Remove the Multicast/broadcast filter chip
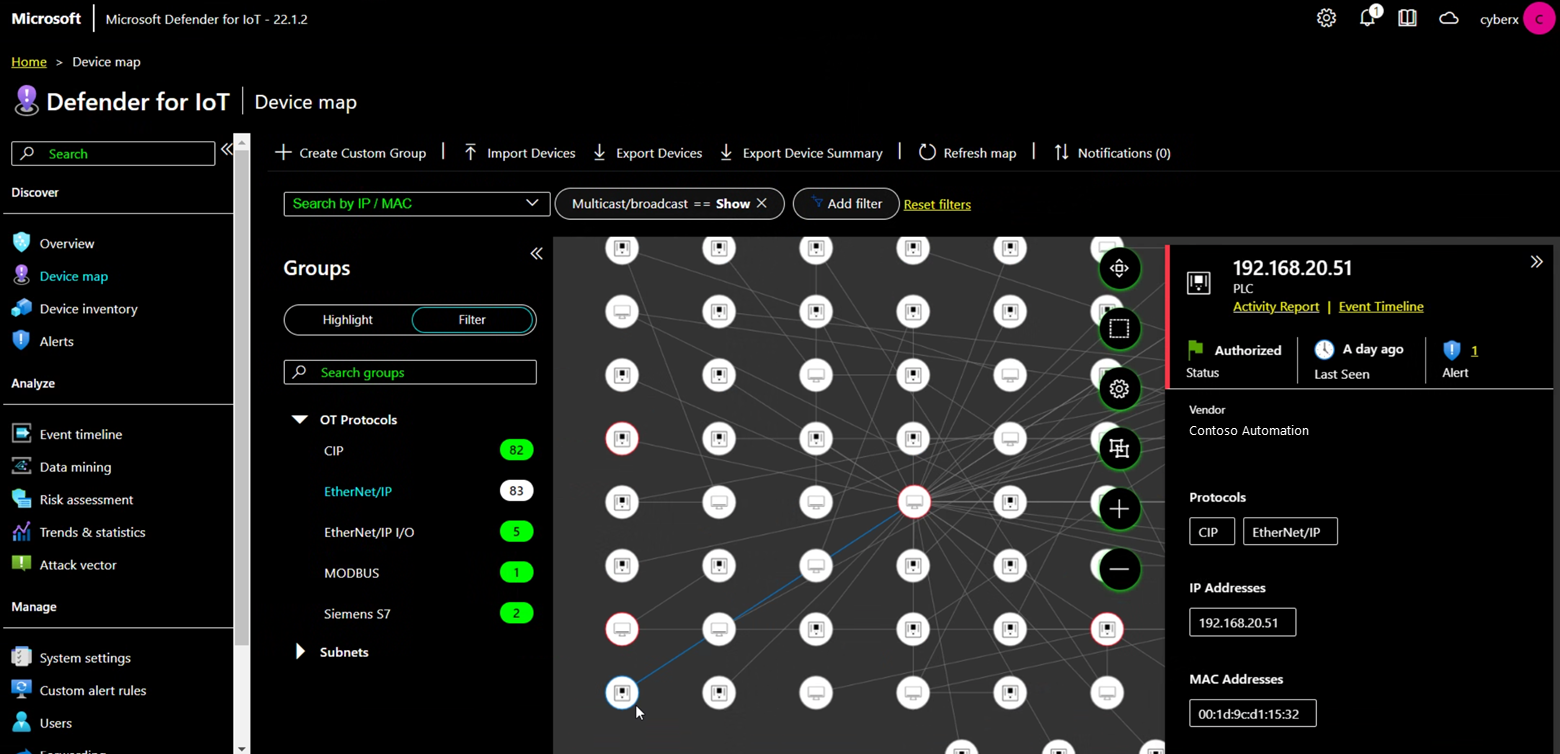 [x=762, y=203]
